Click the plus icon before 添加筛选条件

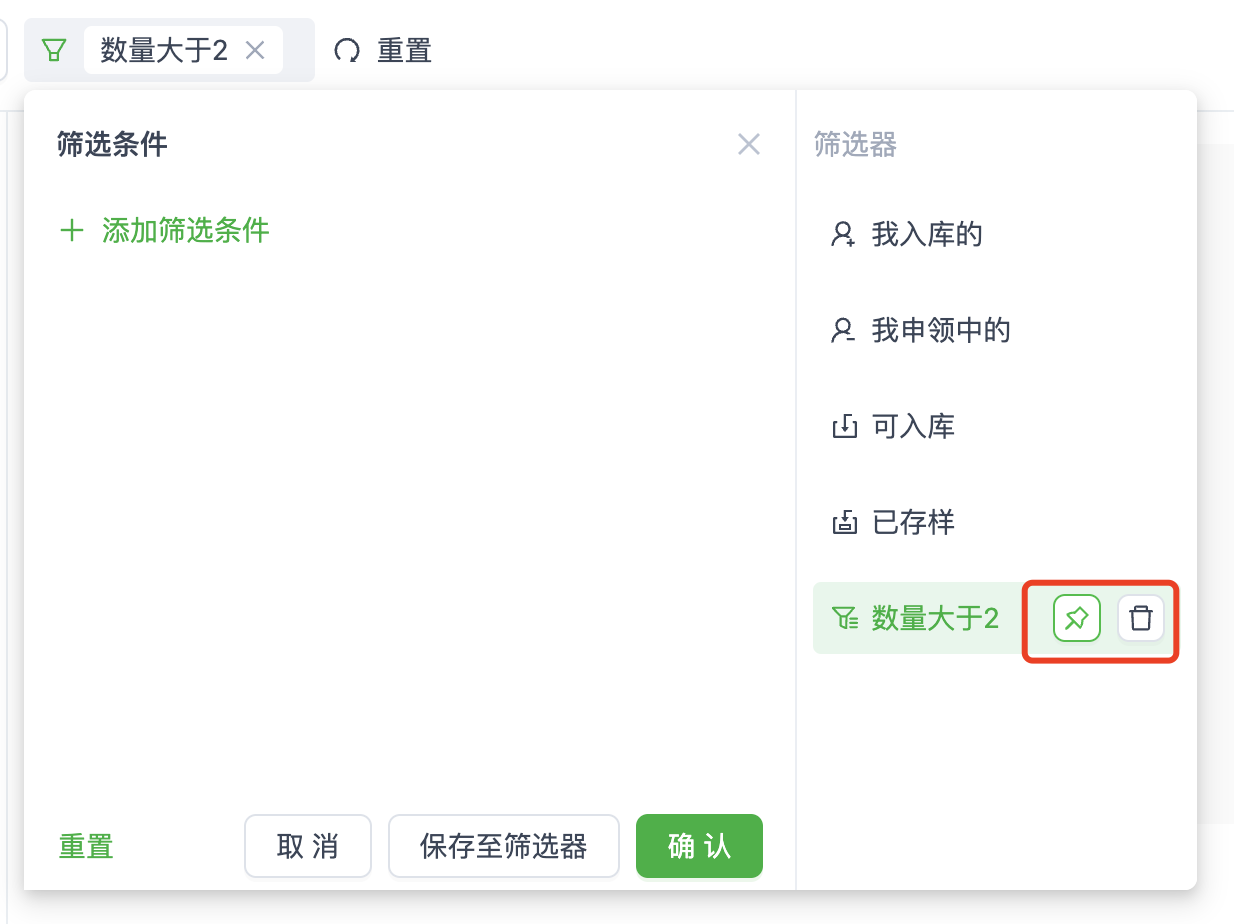tap(71, 230)
